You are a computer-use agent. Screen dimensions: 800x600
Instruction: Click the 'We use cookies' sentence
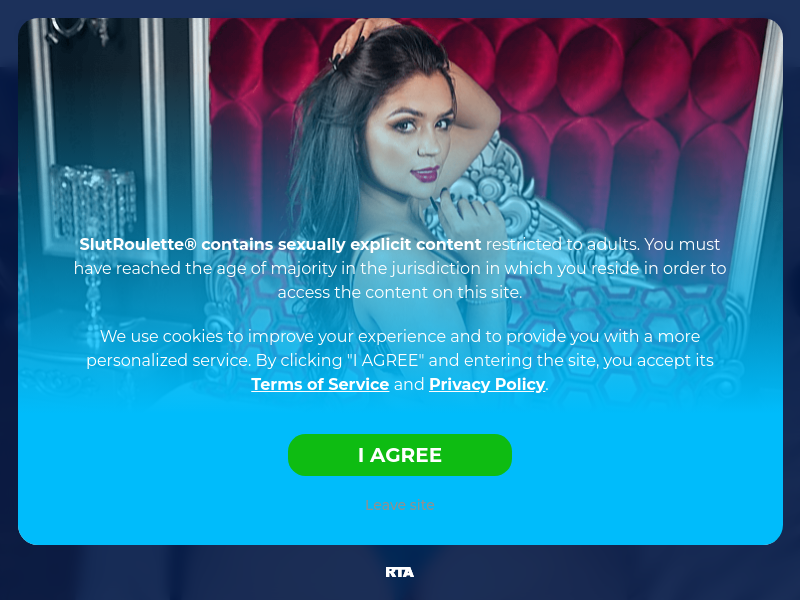pyautogui.click(x=399, y=337)
